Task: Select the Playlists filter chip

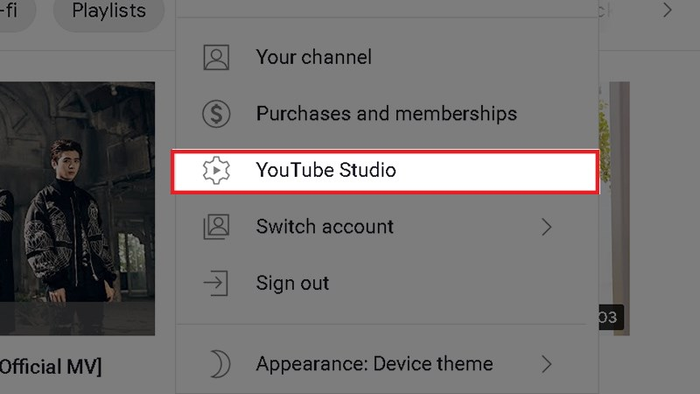Action: tap(109, 12)
